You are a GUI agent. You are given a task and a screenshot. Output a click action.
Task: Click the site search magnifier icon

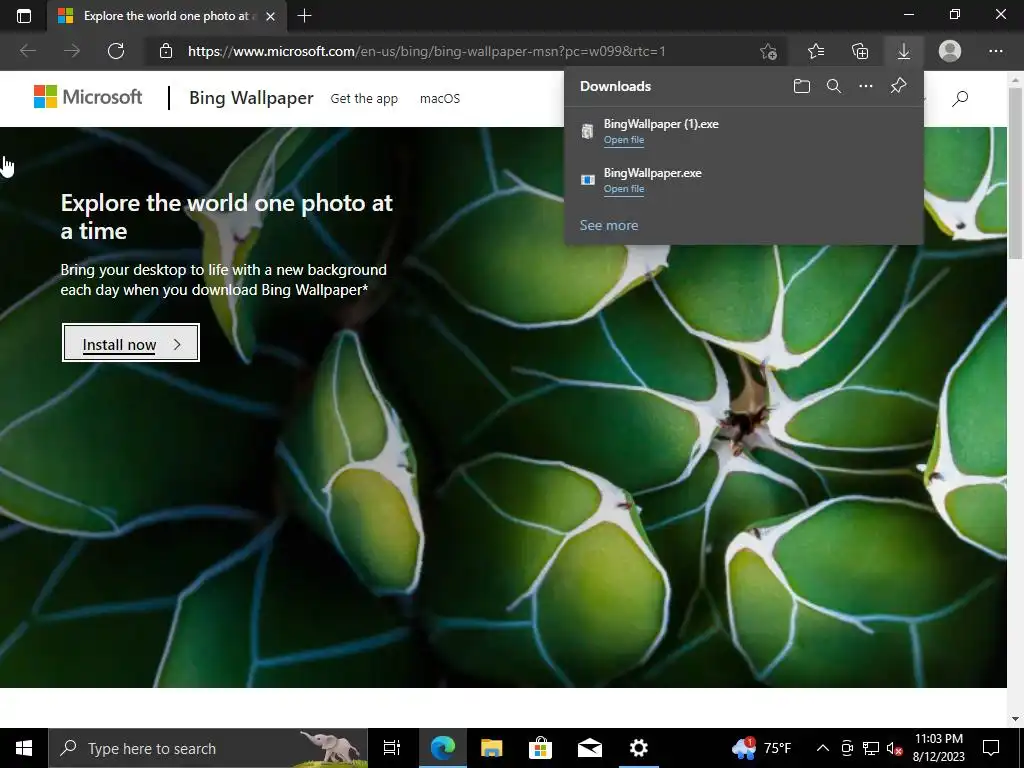960,99
